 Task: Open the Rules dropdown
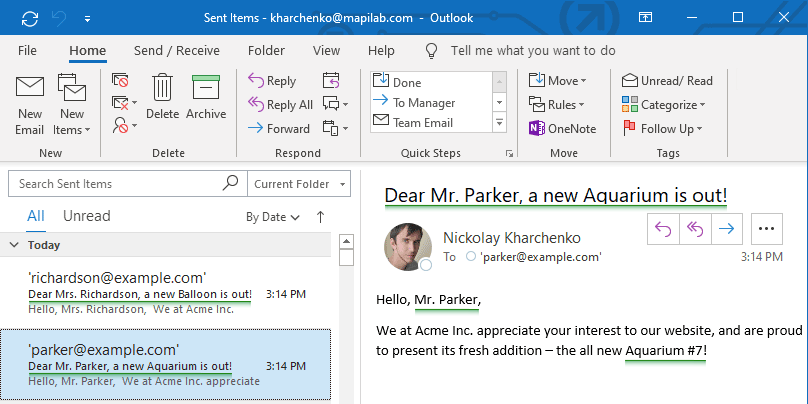[557, 105]
